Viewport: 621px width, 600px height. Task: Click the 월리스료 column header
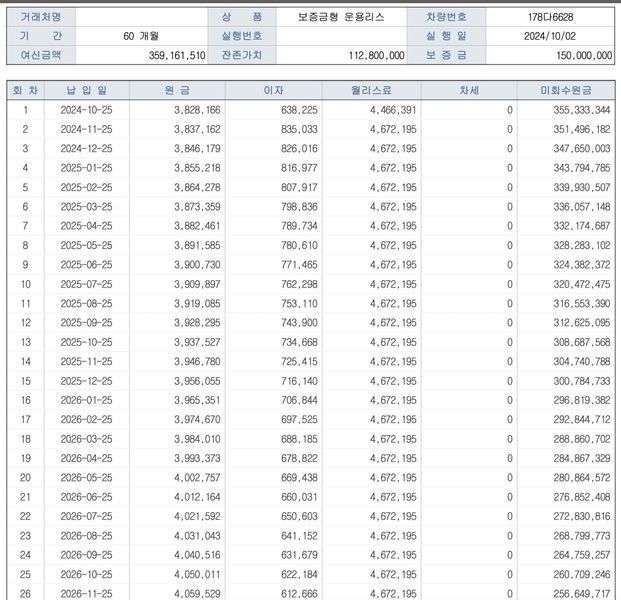371,90
